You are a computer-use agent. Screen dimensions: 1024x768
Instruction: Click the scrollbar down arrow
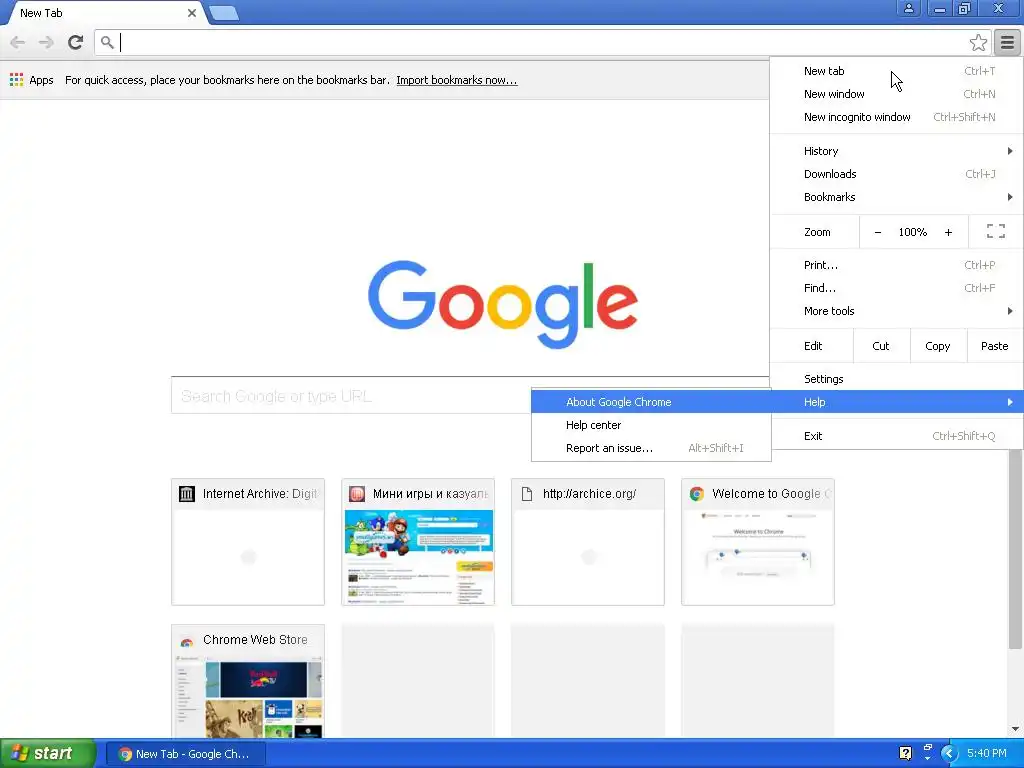click(1016, 729)
